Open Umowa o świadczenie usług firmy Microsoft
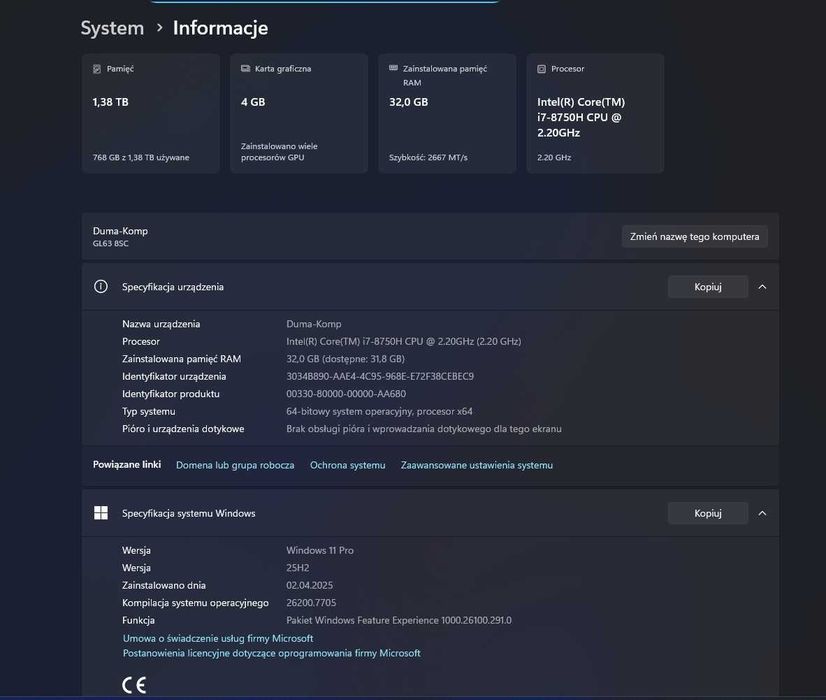The height and width of the screenshot is (700, 826). 218,638
